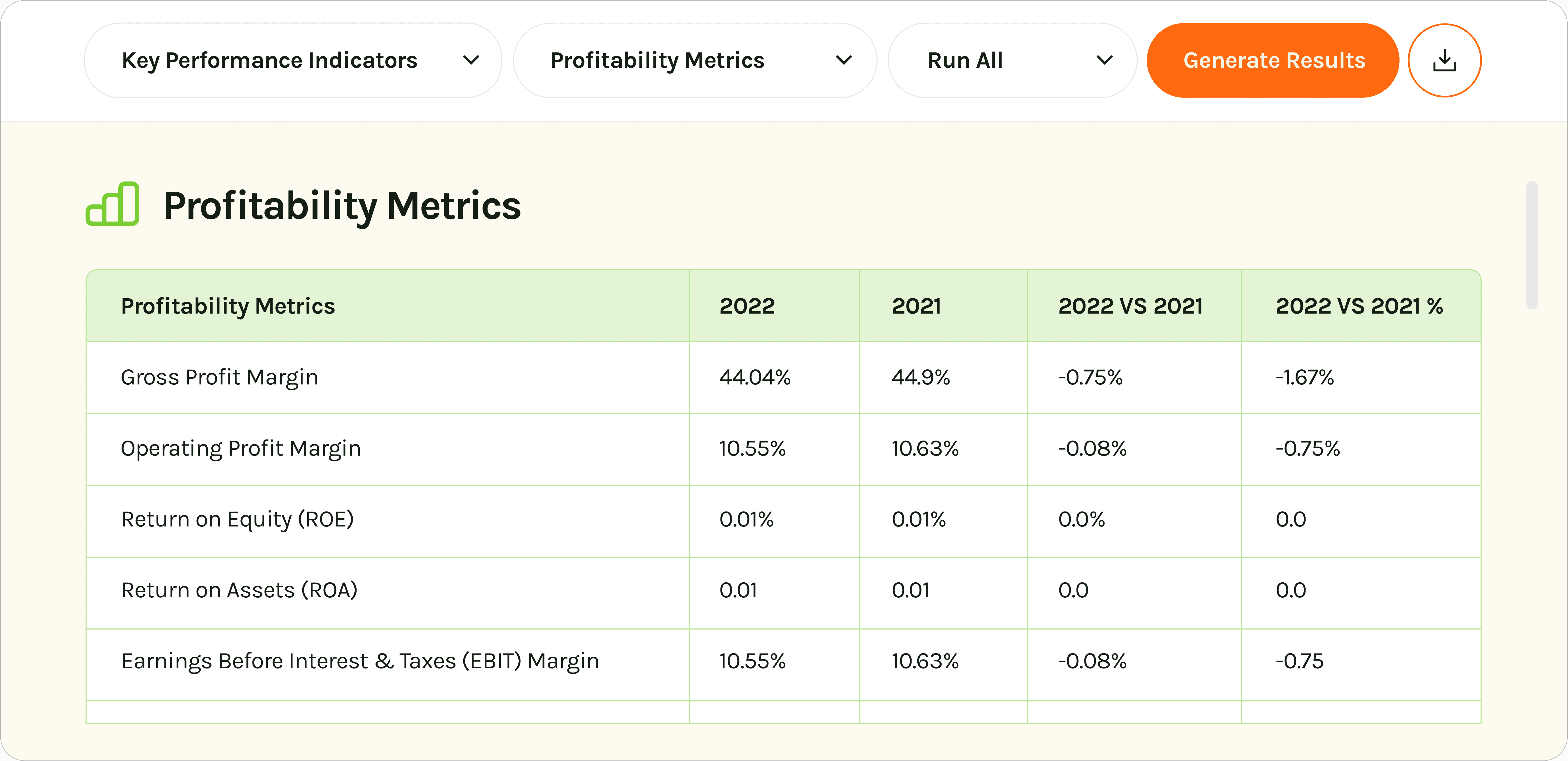
Task: Expand the Run All dropdown
Action: click(x=1012, y=60)
